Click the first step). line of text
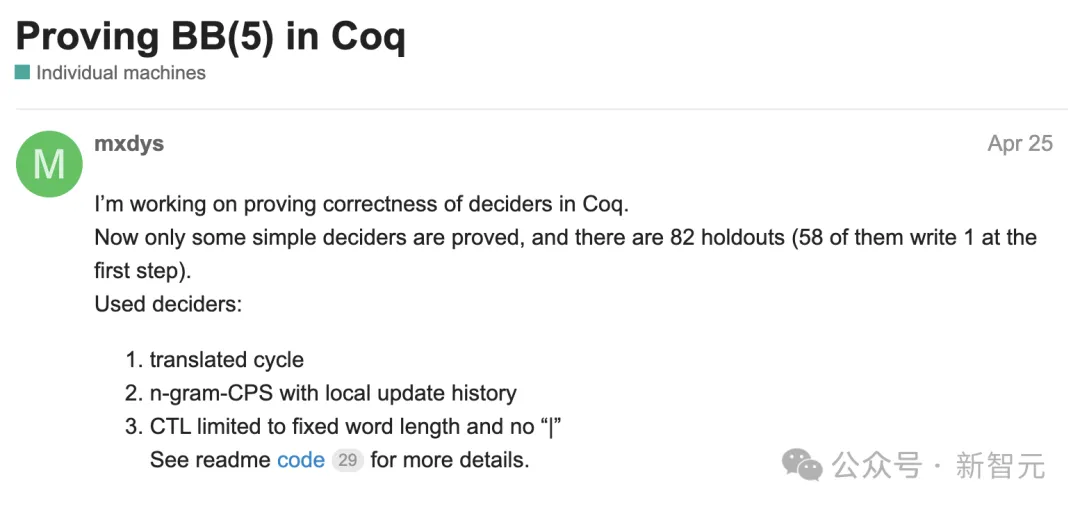Image resolution: width=1080 pixels, height=509 pixels. tap(142, 271)
